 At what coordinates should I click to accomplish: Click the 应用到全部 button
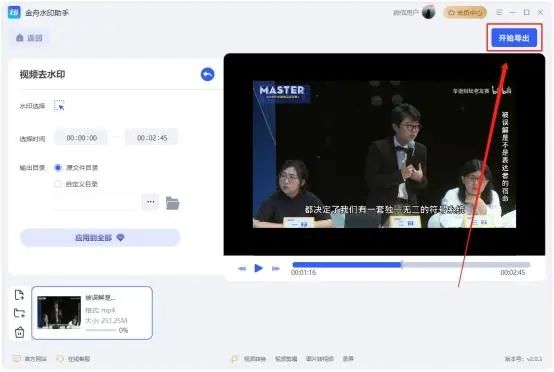pos(100,238)
